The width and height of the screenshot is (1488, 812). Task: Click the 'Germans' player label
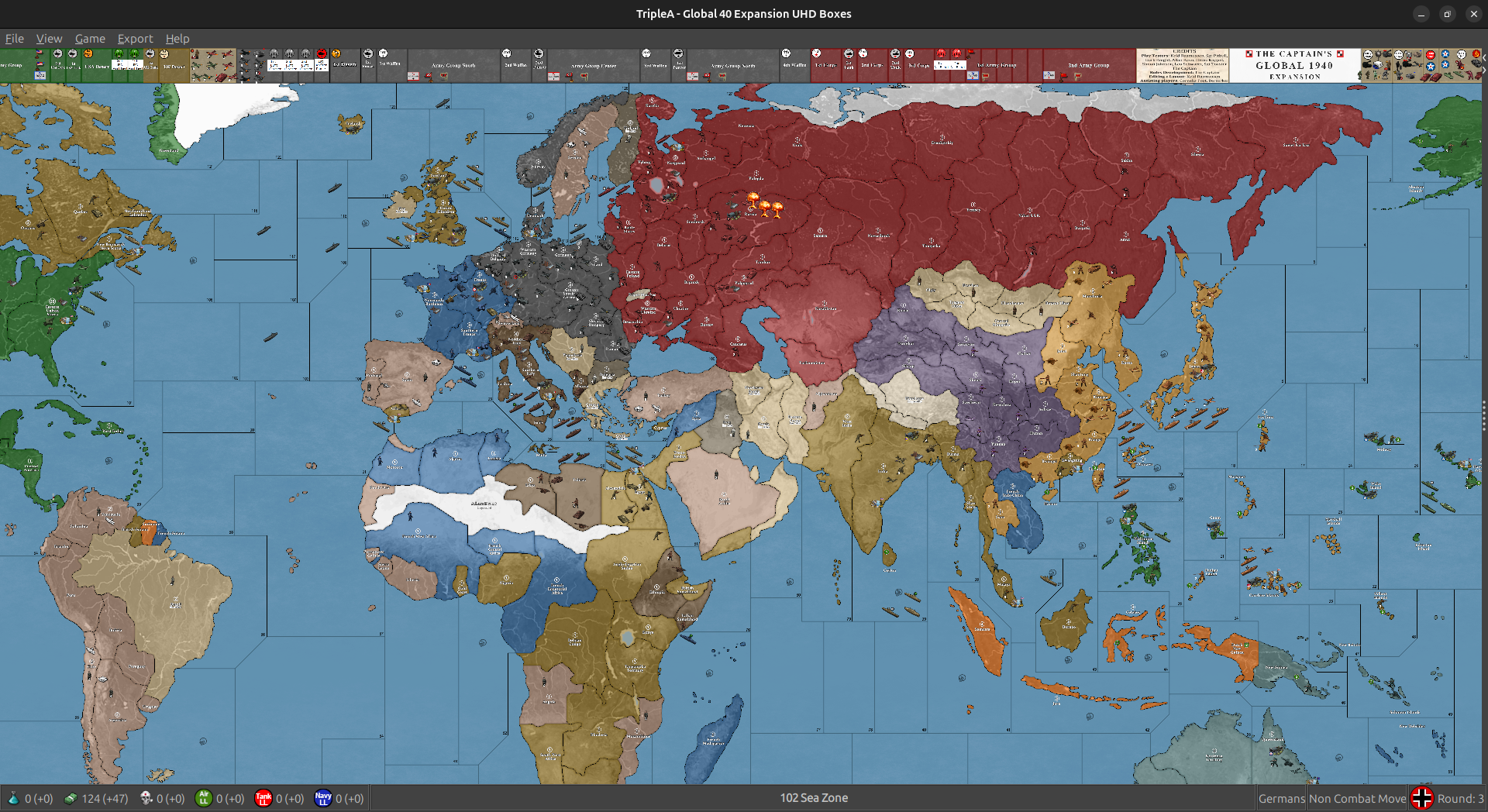point(1282,799)
